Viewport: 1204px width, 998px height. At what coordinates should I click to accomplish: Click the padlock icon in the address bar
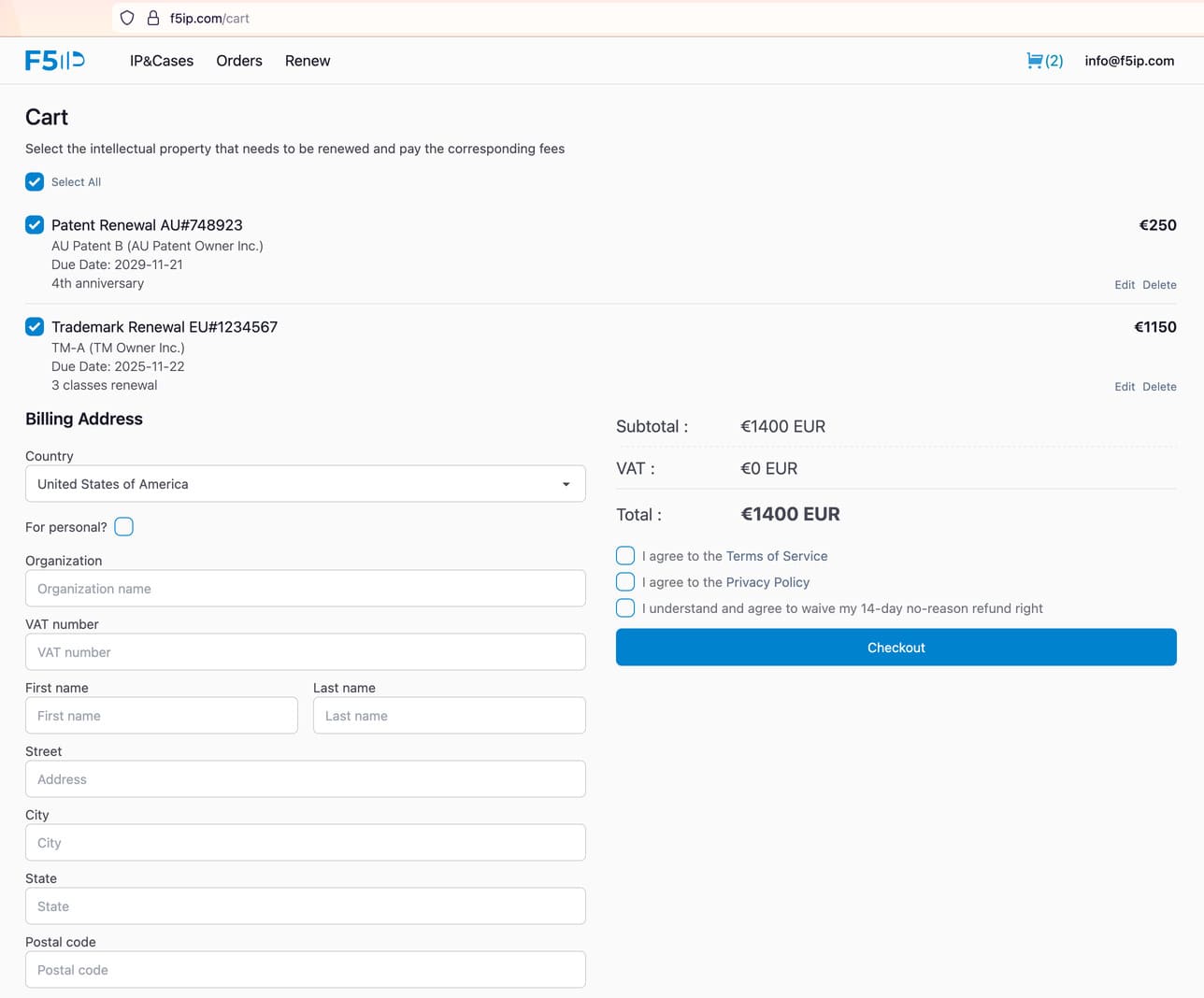[x=152, y=17]
